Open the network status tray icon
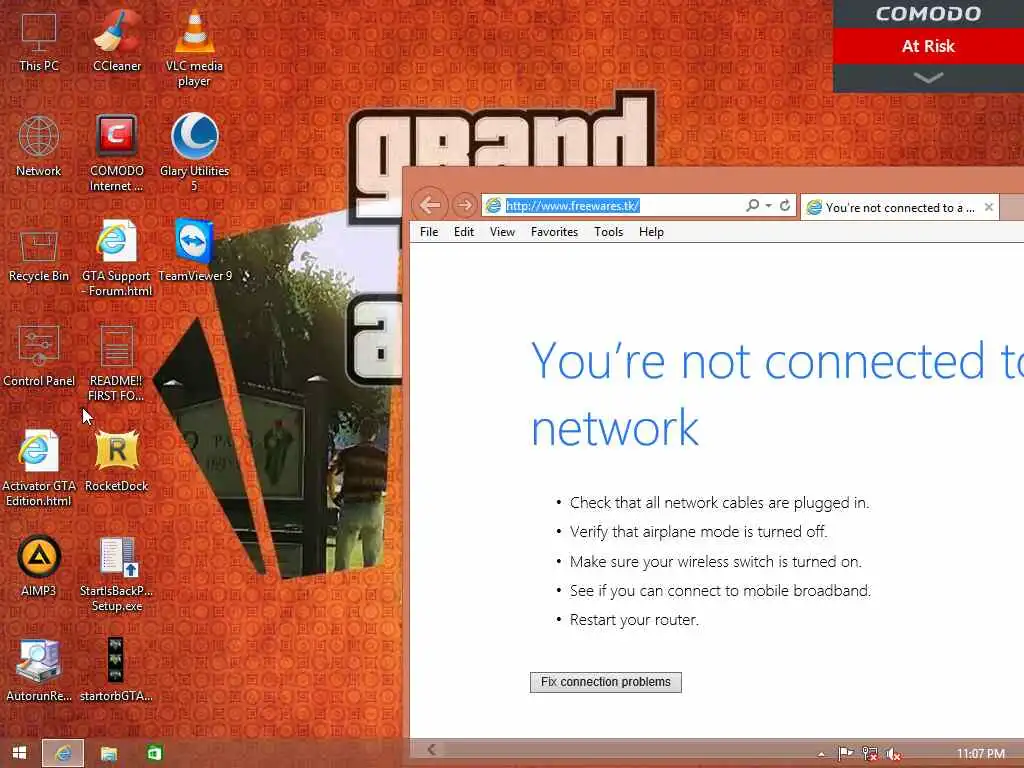1024x768 pixels. pyautogui.click(x=869, y=754)
